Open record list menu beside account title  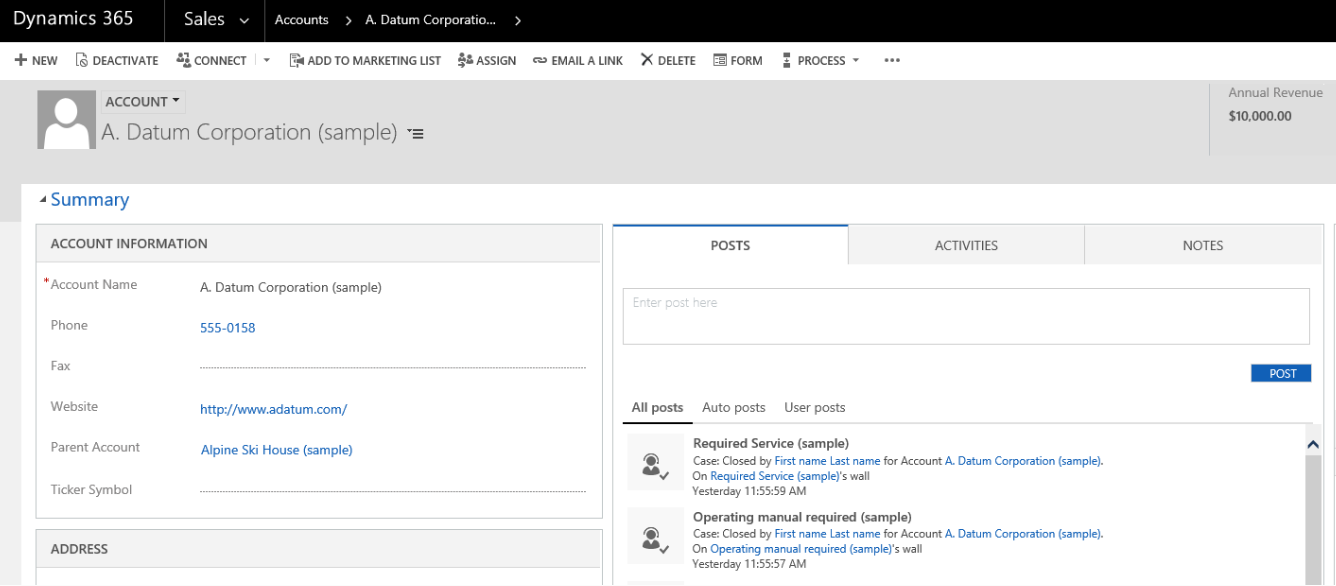point(416,134)
